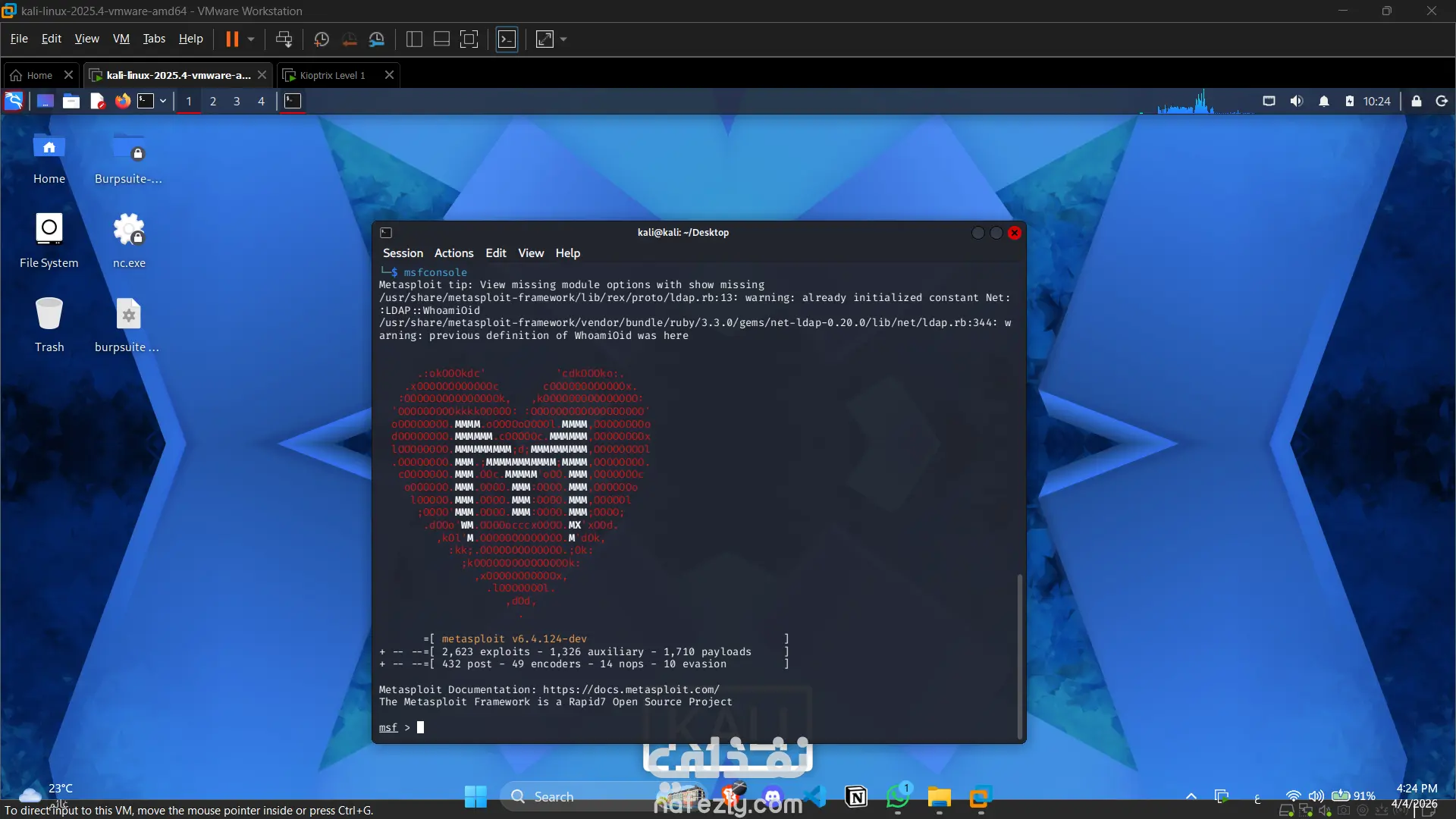Image resolution: width=1456 pixels, height=819 pixels.
Task: Open the terminal View menu
Action: pyautogui.click(x=531, y=253)
